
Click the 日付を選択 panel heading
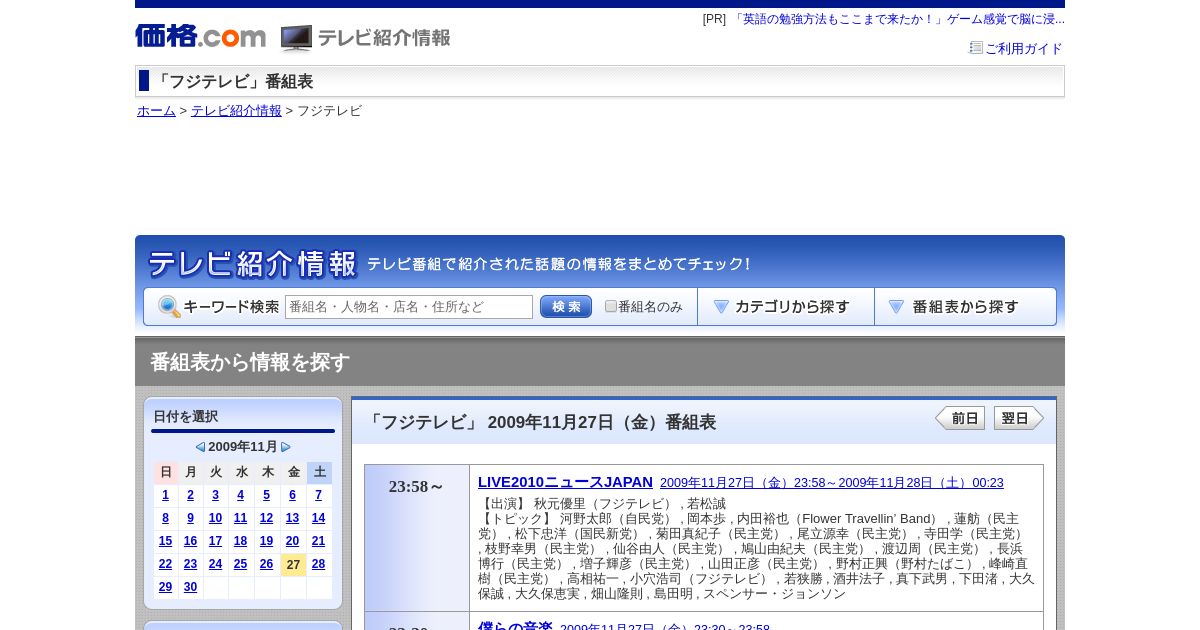185,416
